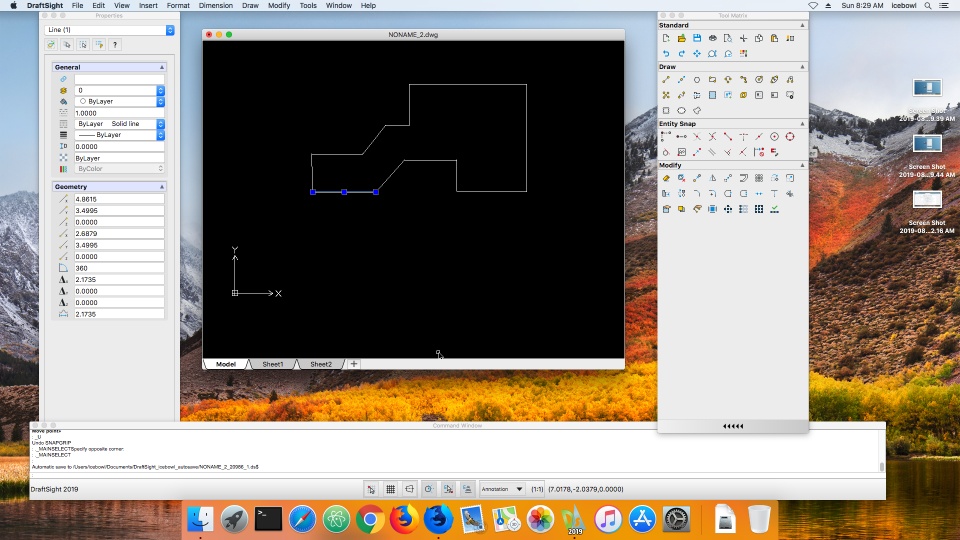This screenshot has width=960, height=540.
Task: Click the plus button to add sheet
Action: coord(354,364)
